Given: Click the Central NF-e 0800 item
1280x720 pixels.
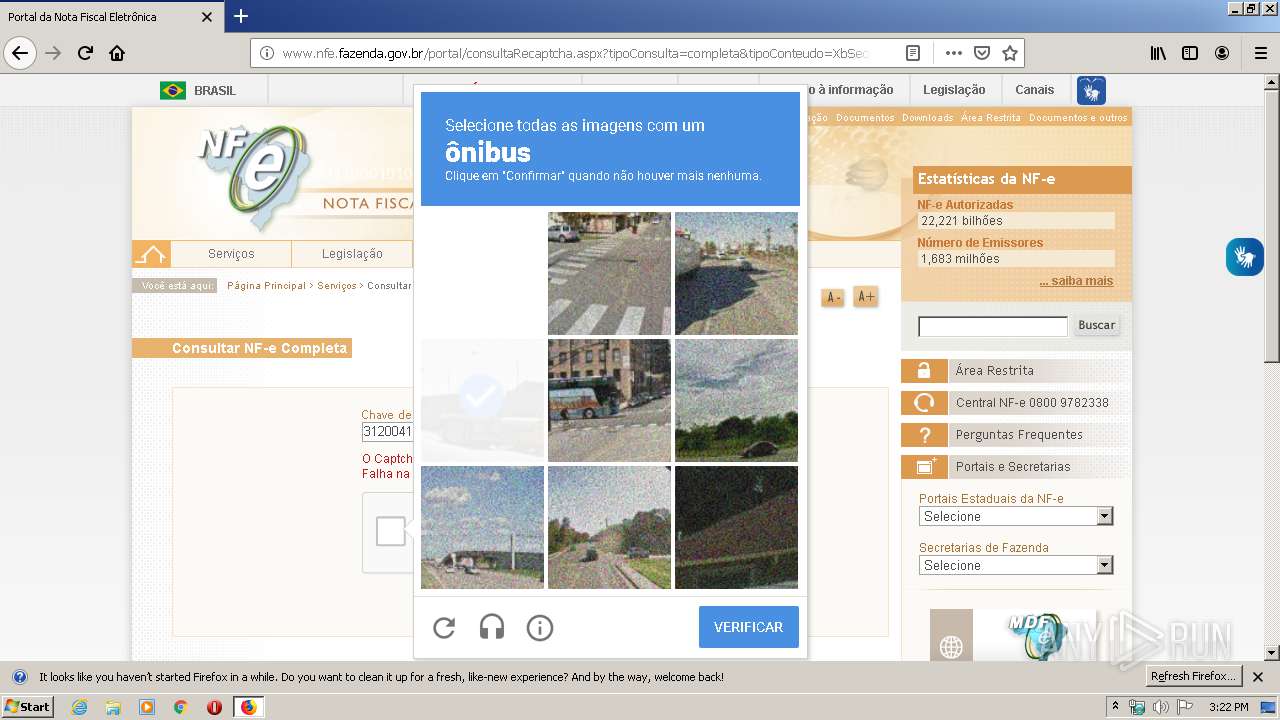Looking at the screenshot, I should [1016, 402].
